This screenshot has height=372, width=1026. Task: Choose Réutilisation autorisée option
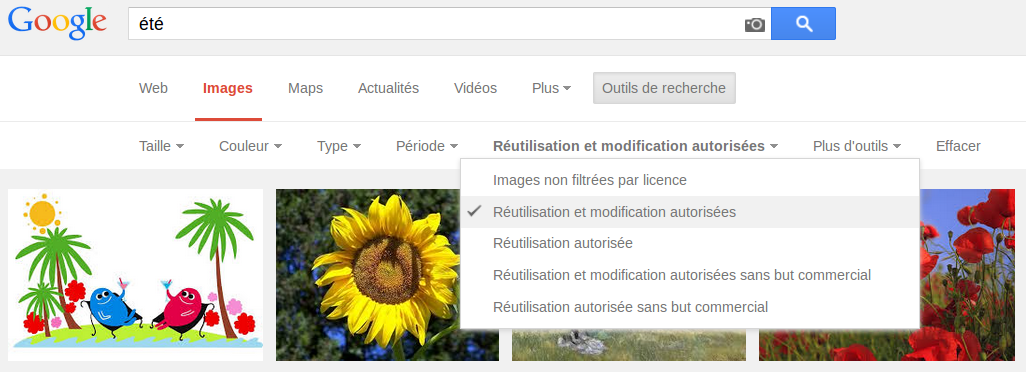coord(690,243)
